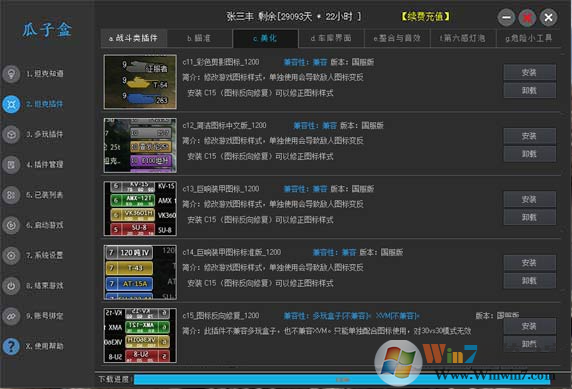Uninstall the c14 巨响装甲图标标准版 plugin
Image resolution: width=572 pixels, height=389 pixels.
pos(530,281)
